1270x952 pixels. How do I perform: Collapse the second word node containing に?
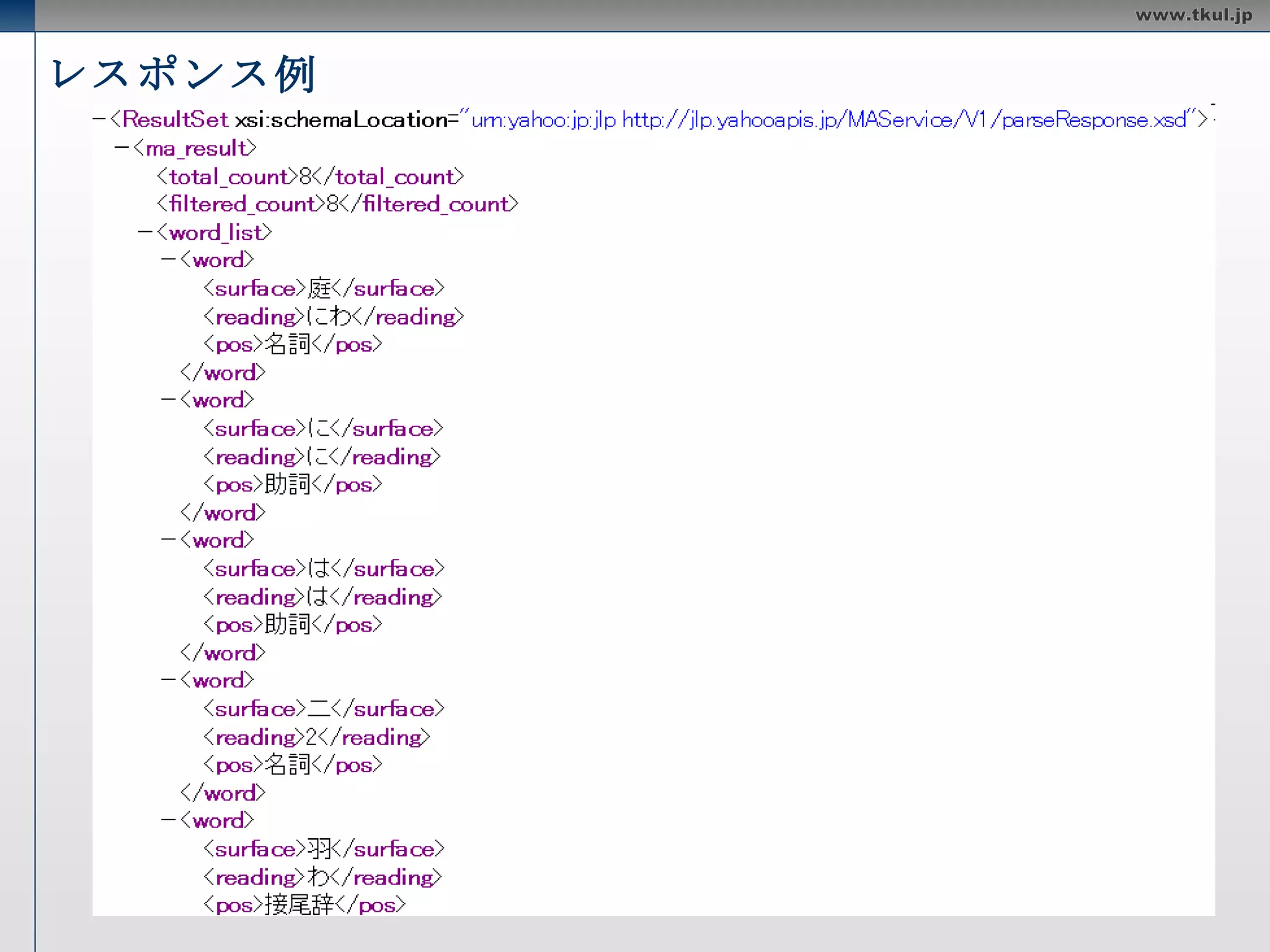[x=168, y=400]
